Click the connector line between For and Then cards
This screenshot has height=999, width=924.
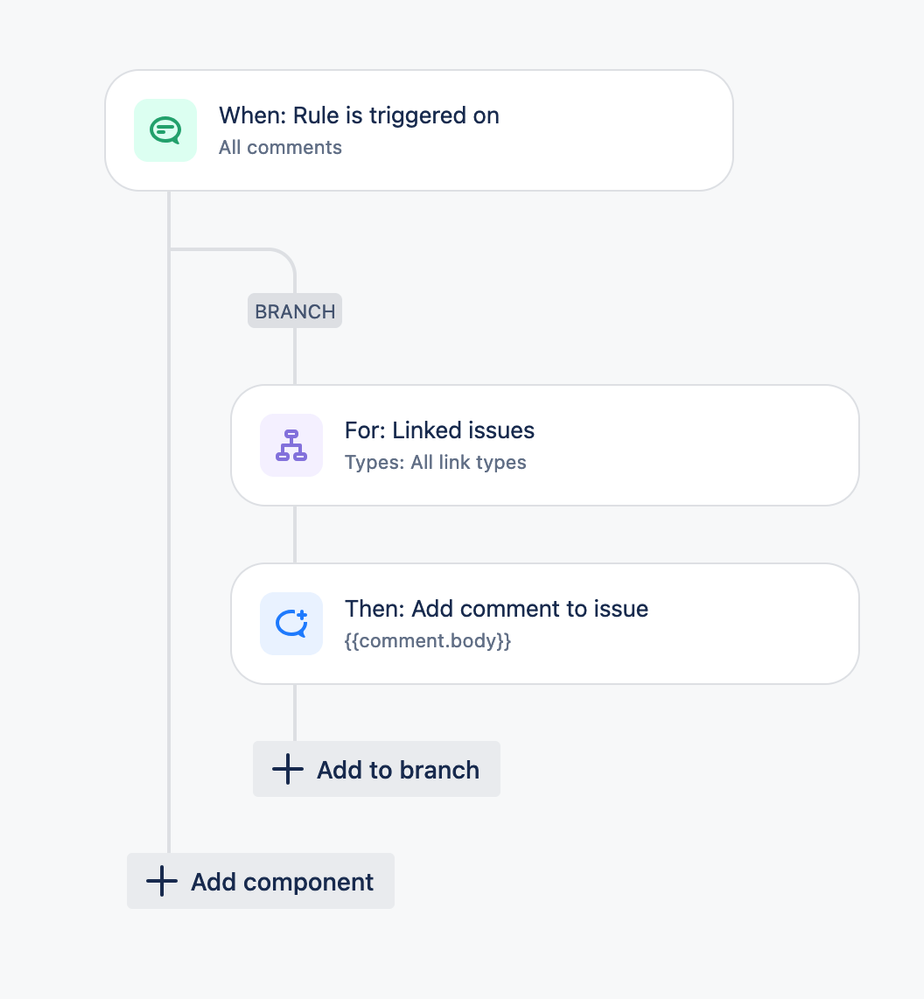pos(294,535)
